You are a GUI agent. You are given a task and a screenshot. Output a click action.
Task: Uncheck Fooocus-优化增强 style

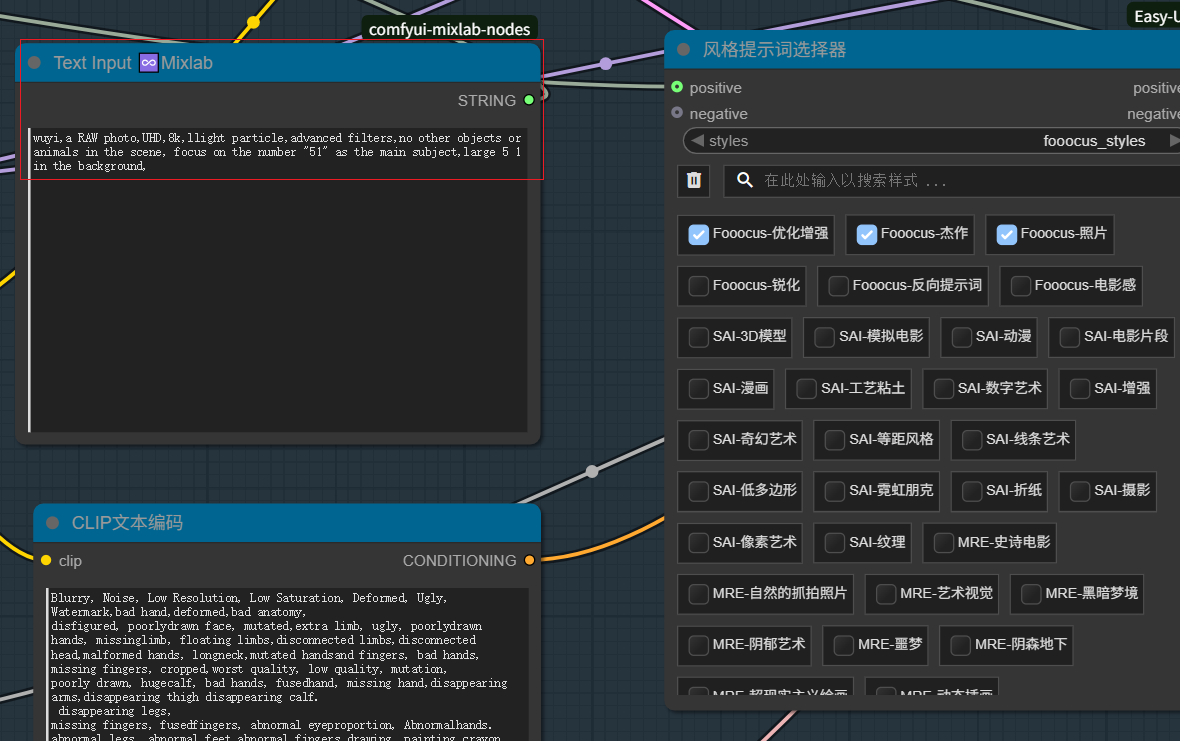pyautogui.click(x=698, y=235)
